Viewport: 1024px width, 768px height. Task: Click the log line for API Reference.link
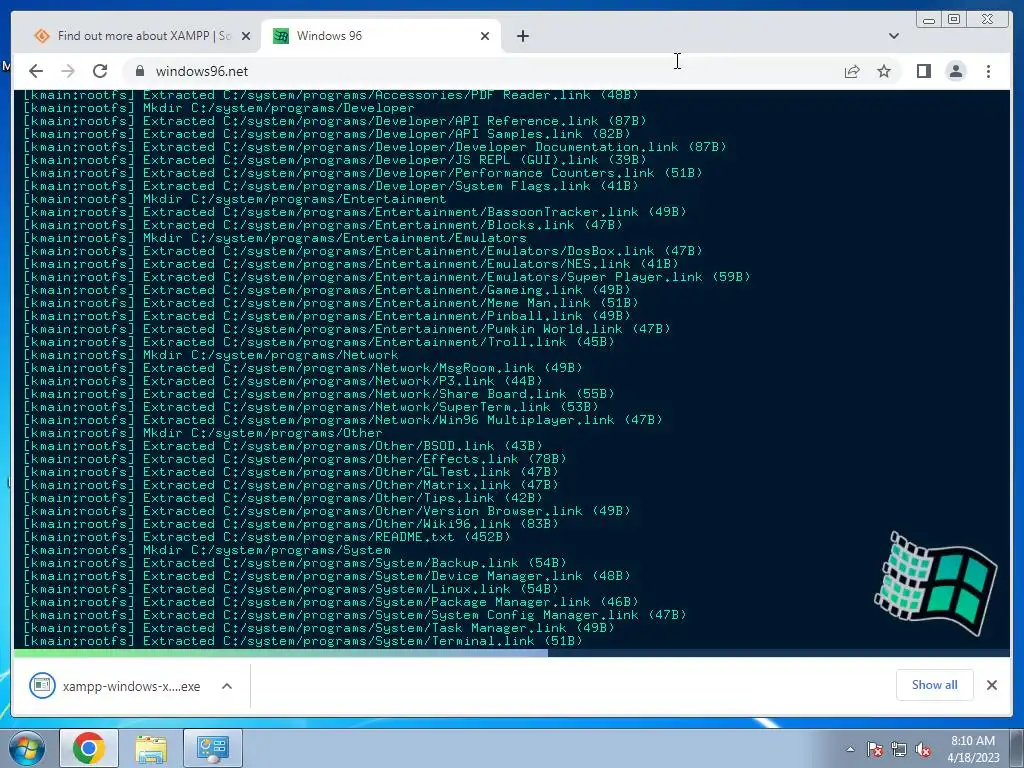tap(334, 121)
